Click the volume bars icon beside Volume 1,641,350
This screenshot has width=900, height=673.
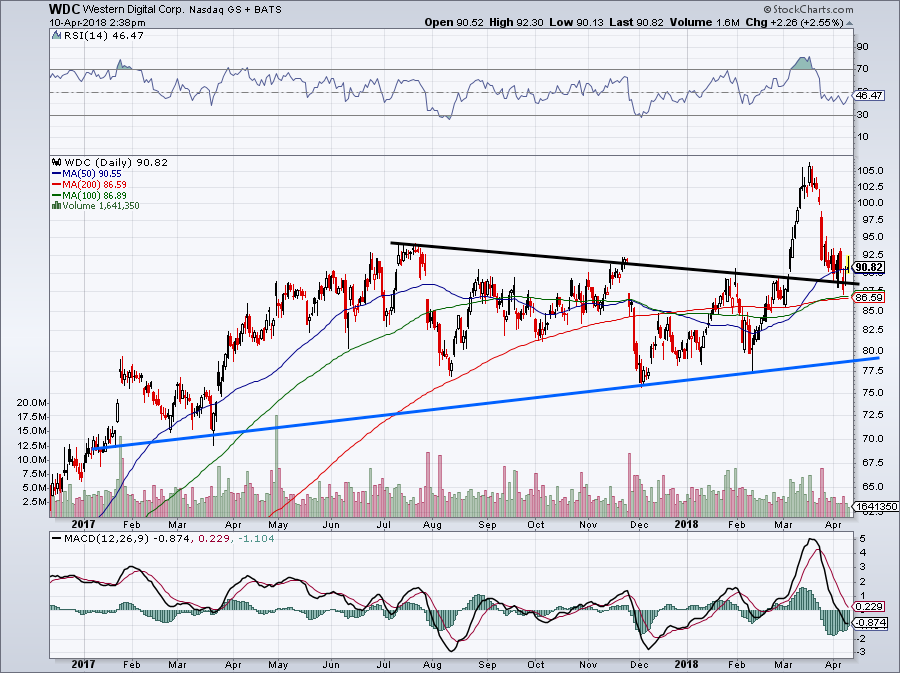(56, 205)
